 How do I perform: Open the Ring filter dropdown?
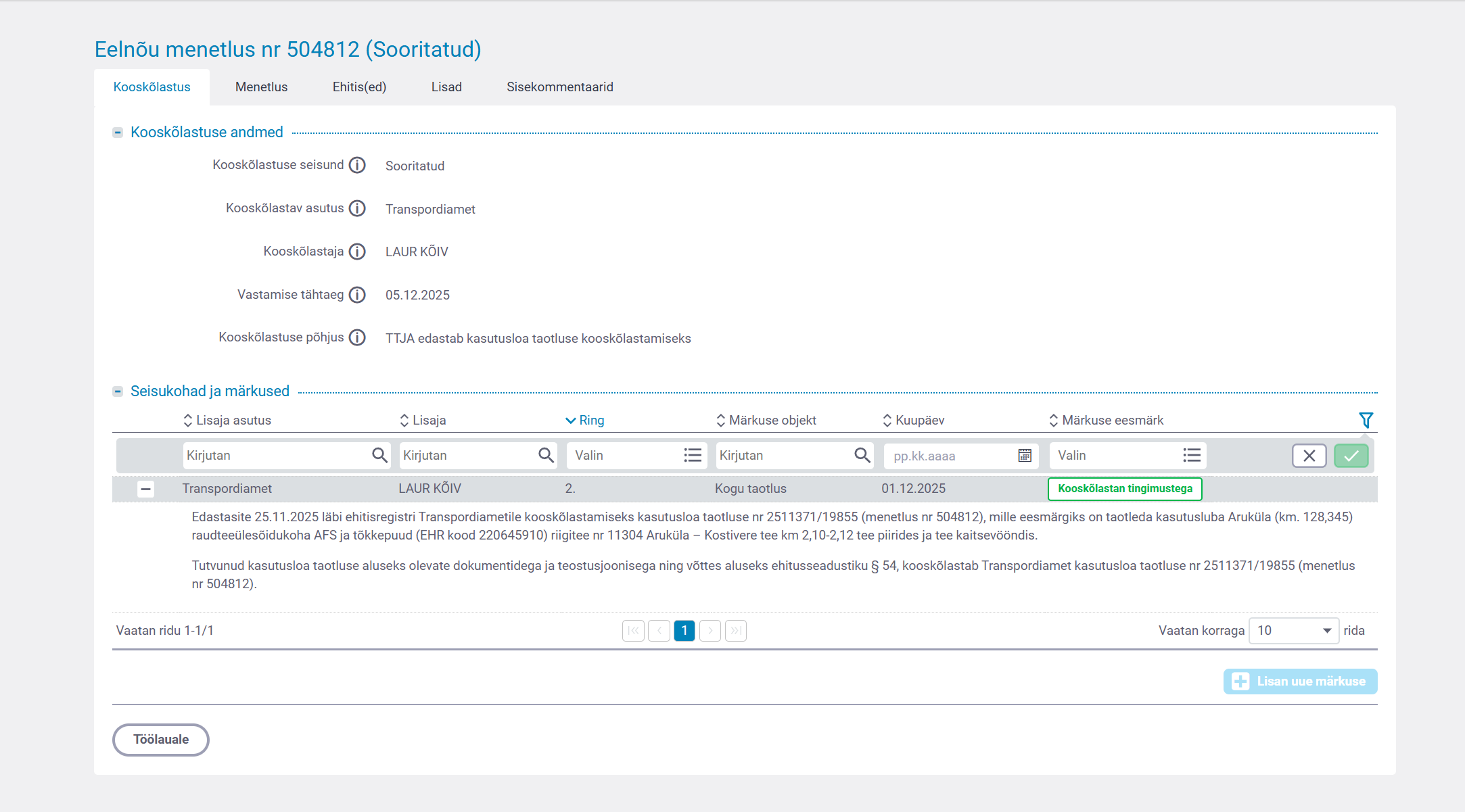click(x=636, y=455)
